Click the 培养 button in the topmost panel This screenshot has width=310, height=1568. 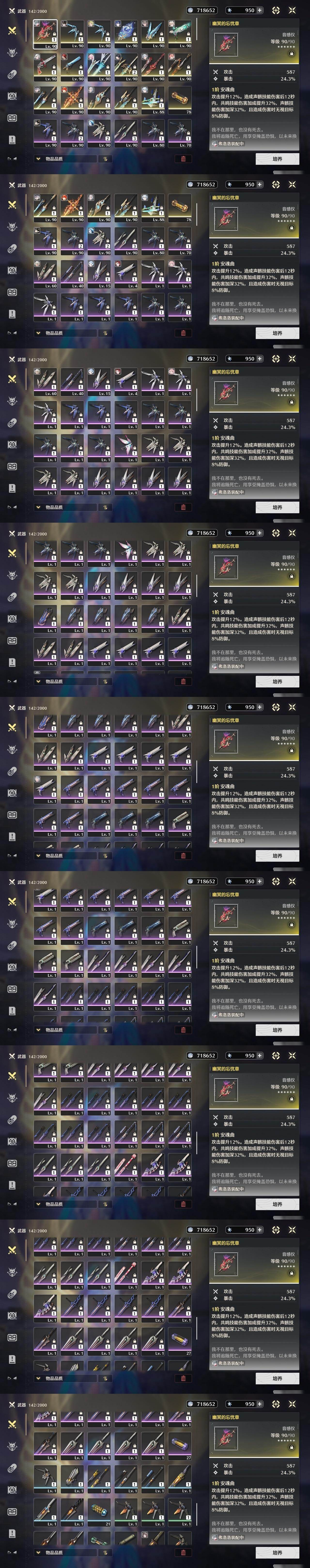point(277,159)
